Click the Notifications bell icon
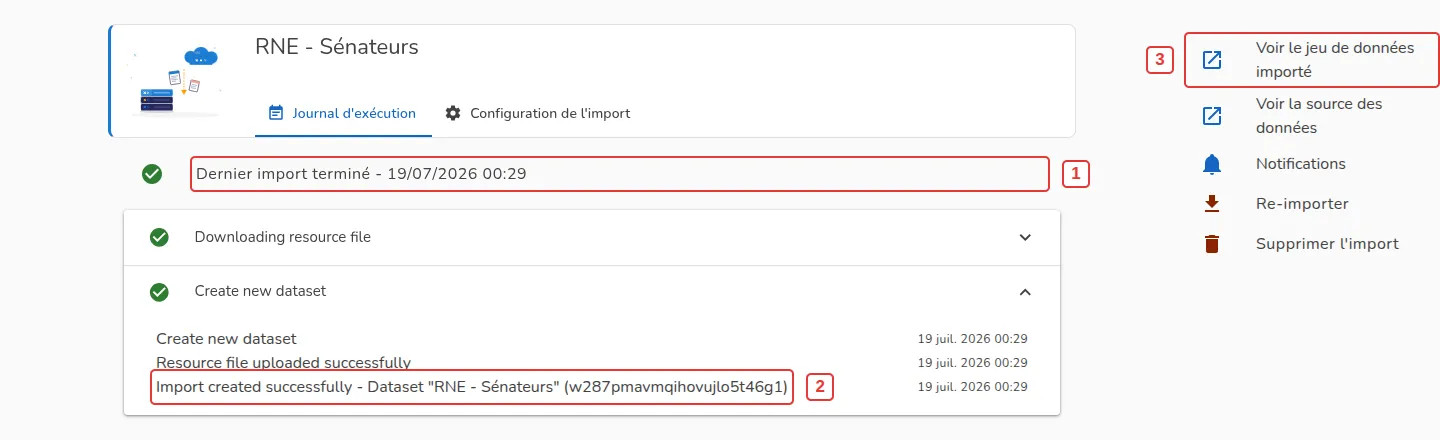Viewport: 1440px width, 440px height. click(1211, 164)
